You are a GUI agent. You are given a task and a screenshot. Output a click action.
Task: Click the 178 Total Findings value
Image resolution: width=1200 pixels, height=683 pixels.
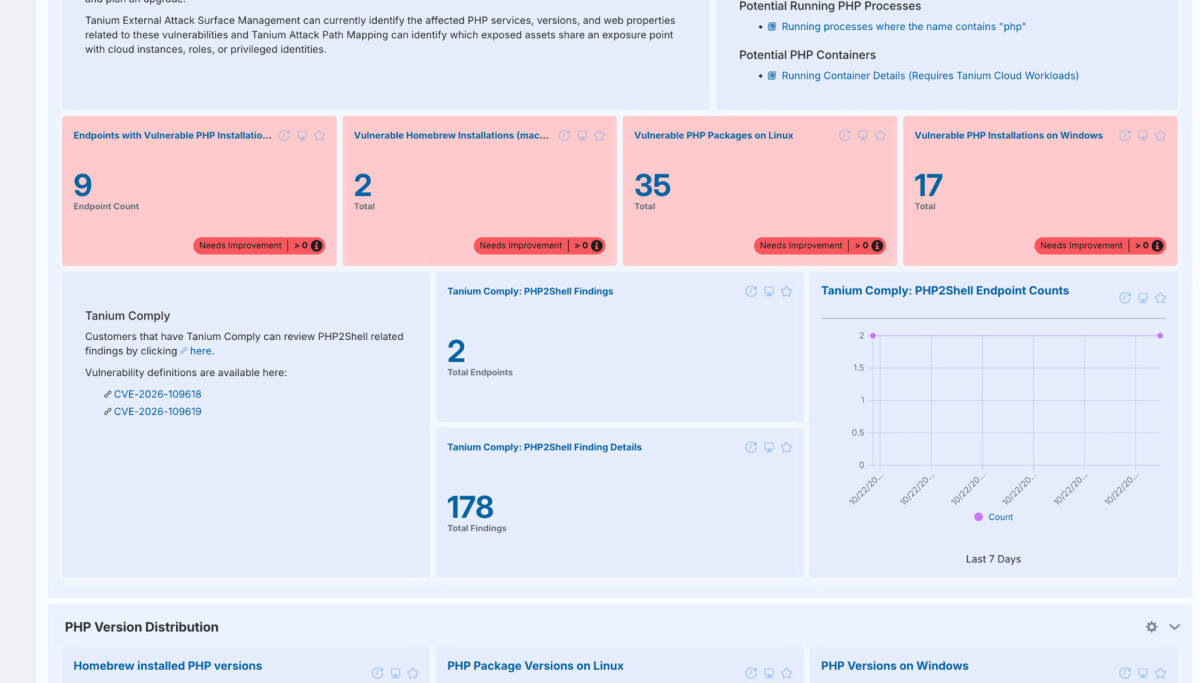[x=470, y=507]
